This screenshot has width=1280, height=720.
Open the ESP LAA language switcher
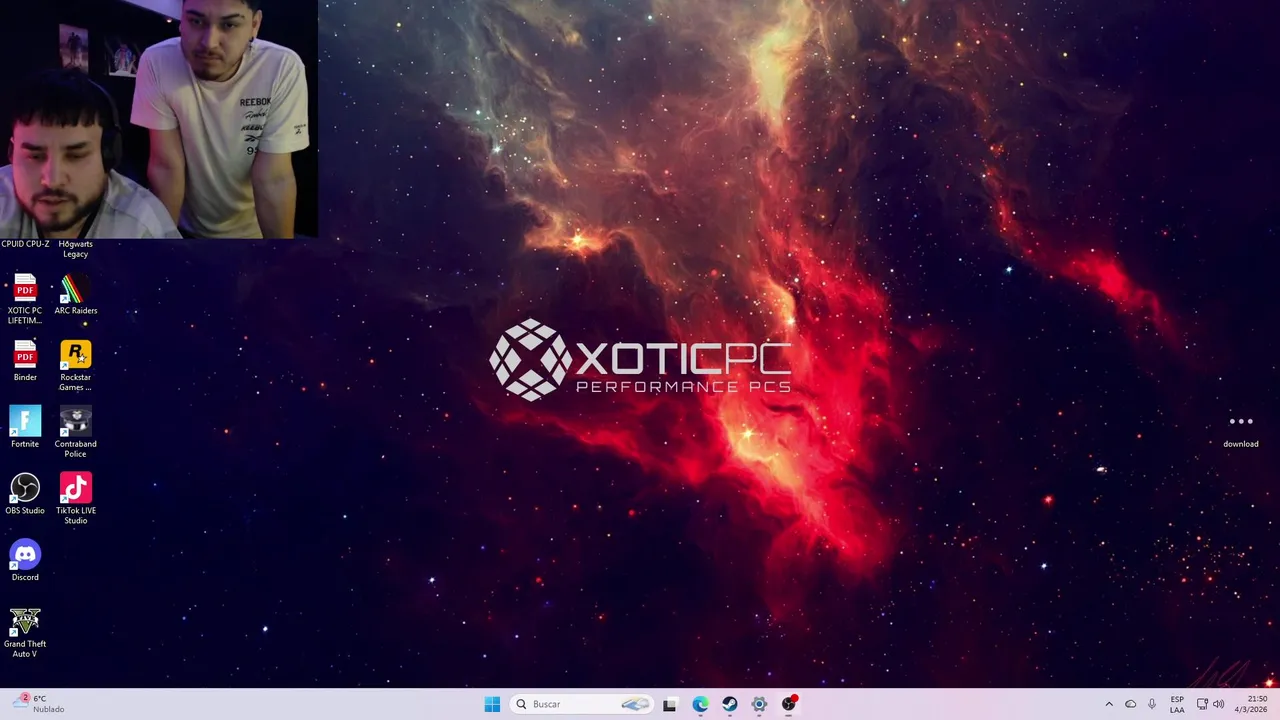(1177, 704)
